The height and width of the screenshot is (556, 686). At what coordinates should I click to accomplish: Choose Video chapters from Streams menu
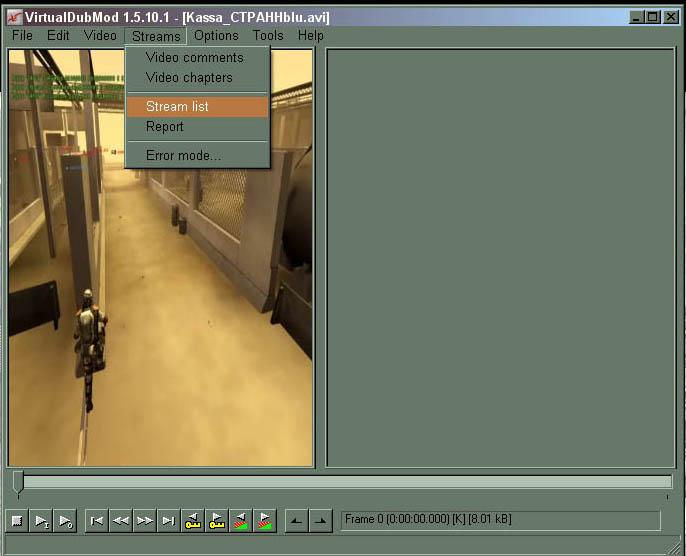coord(198,77)
